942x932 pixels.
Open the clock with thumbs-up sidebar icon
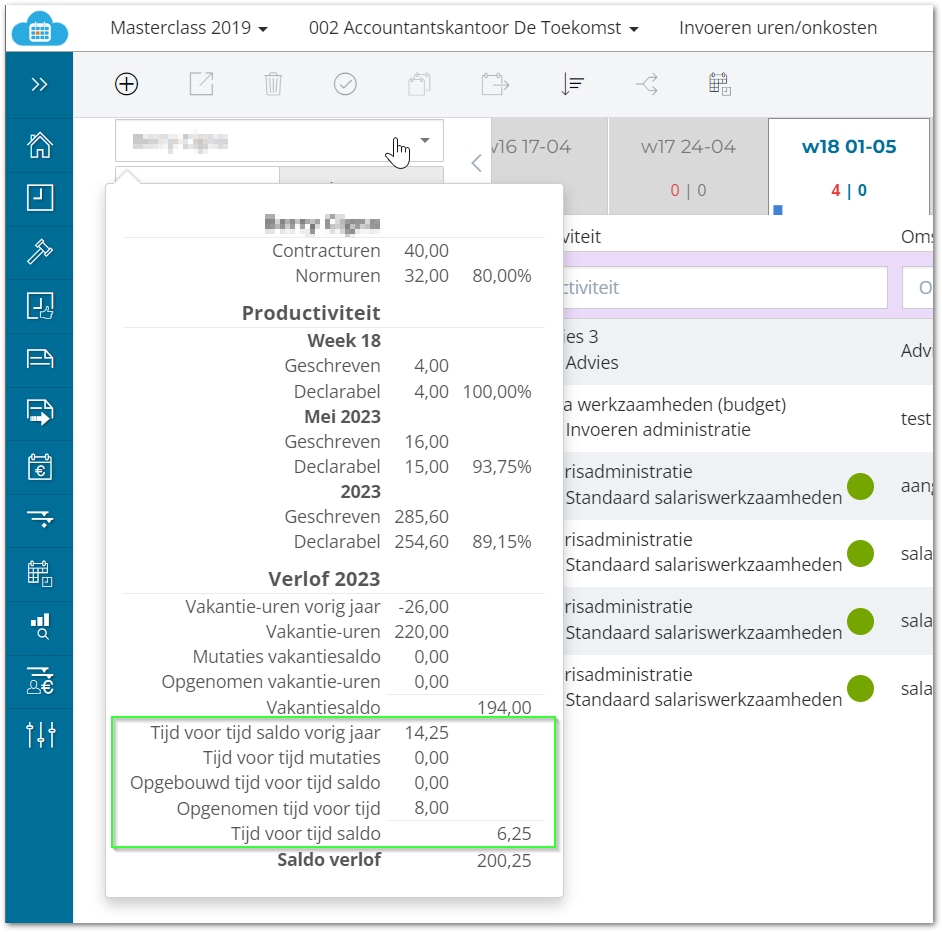pos(39,305)
